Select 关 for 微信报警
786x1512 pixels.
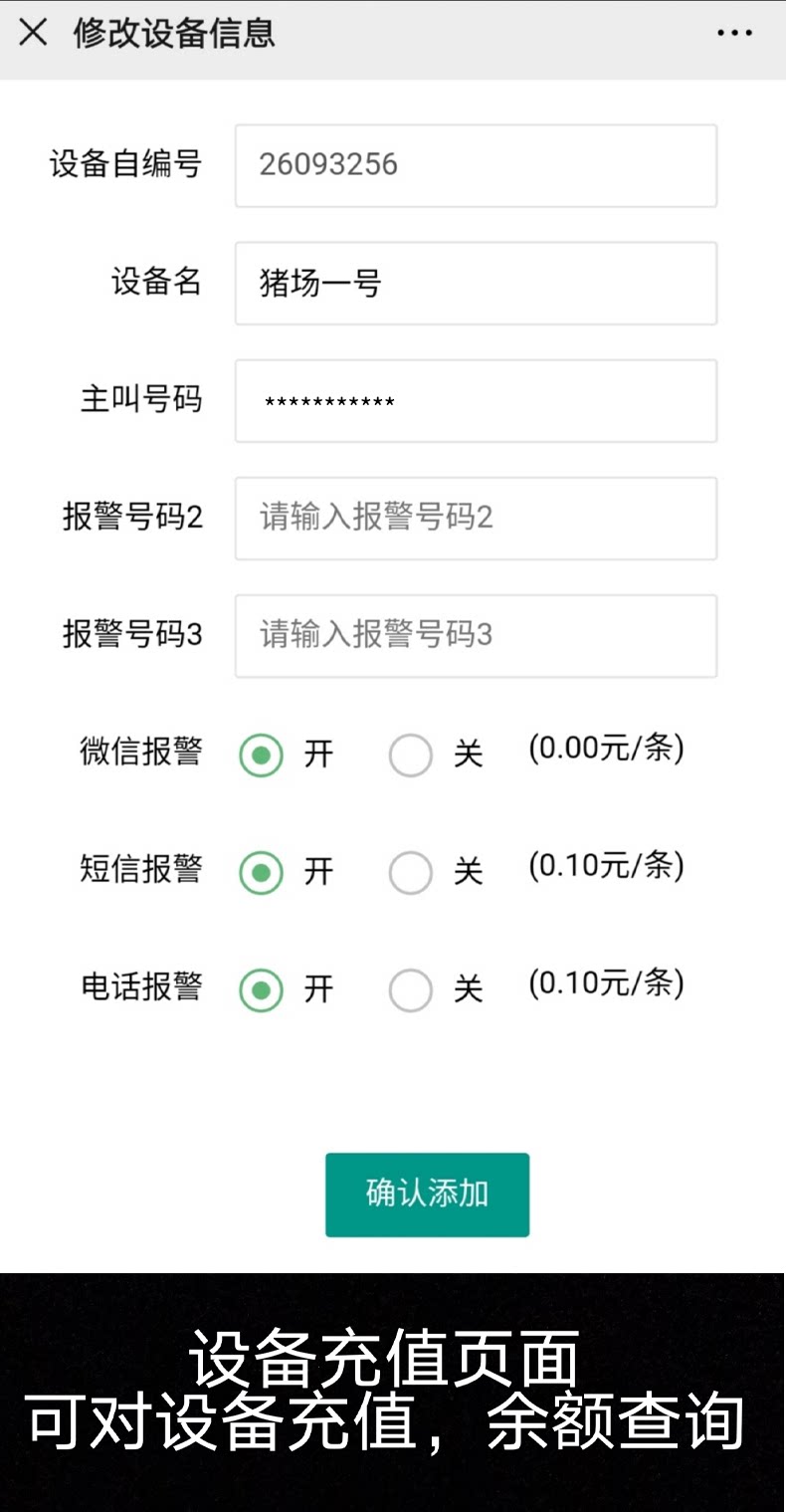pos(410,756)
